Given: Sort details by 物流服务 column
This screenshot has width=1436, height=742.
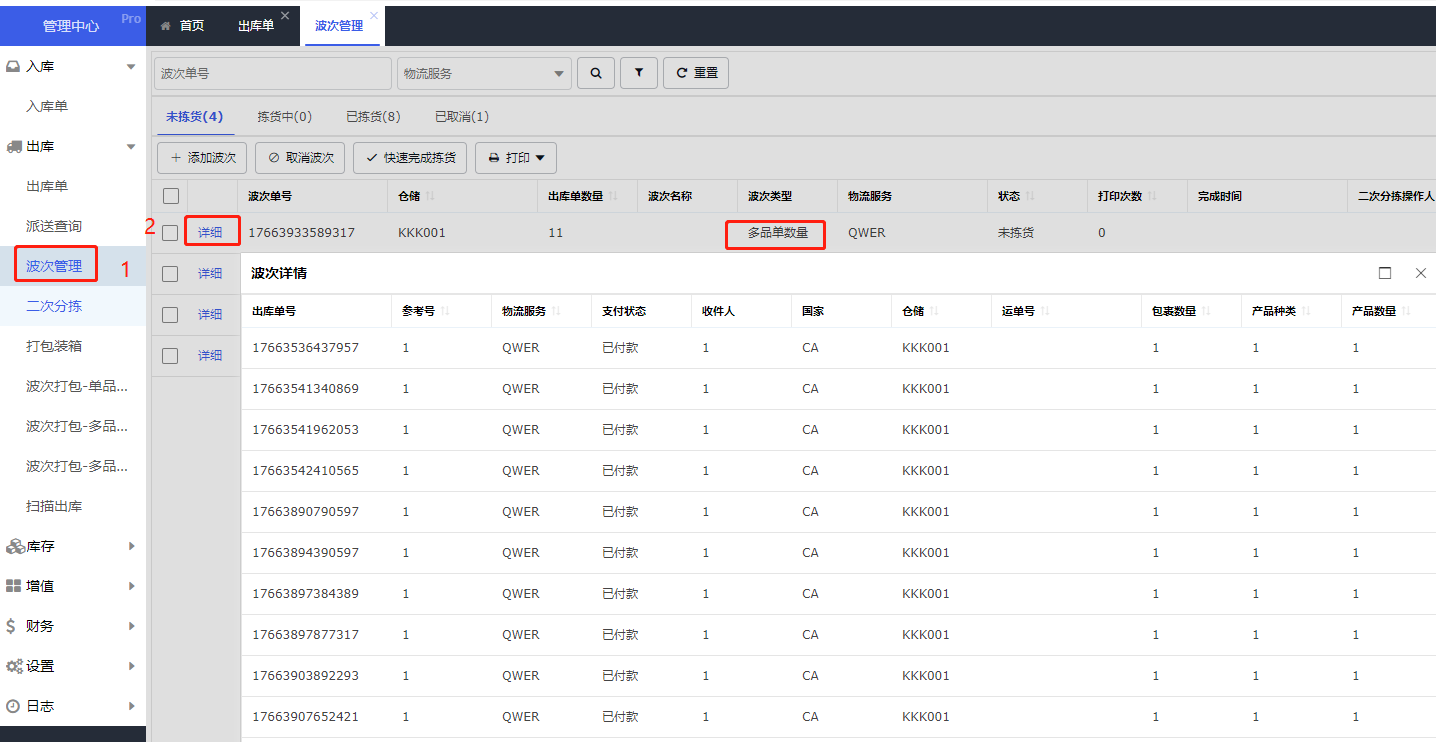Looking at the screenshot, I should click(556, 311).
